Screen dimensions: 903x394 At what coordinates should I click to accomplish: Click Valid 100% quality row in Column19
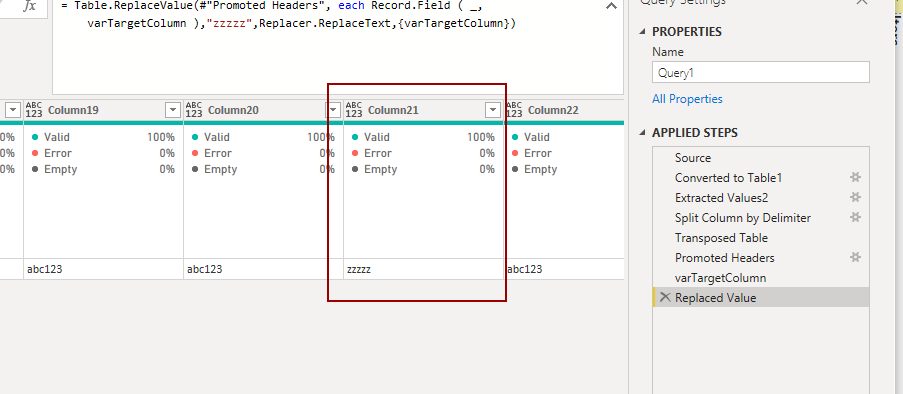tap(103, 137)
